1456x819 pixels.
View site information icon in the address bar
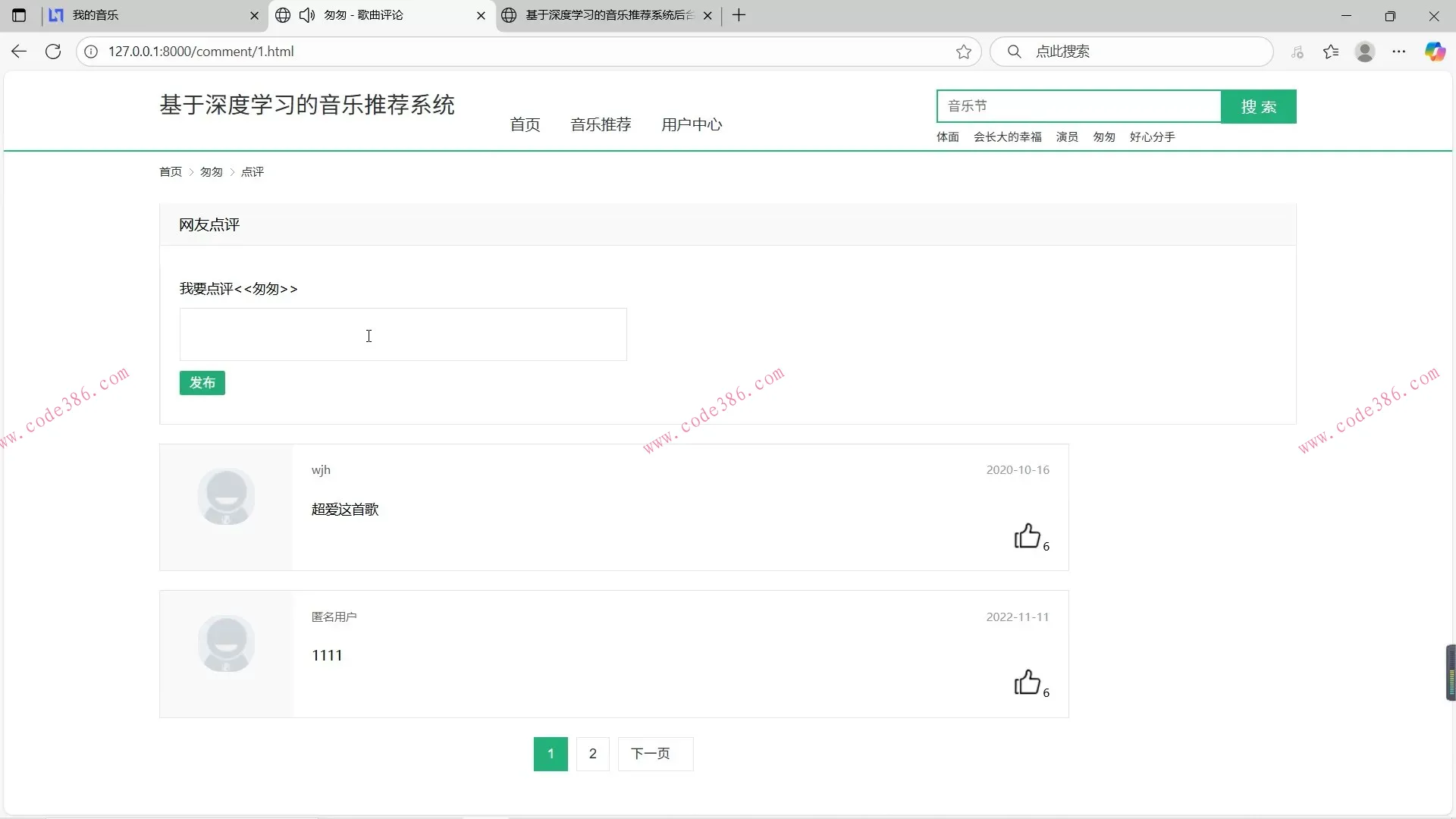click(91, 52)
